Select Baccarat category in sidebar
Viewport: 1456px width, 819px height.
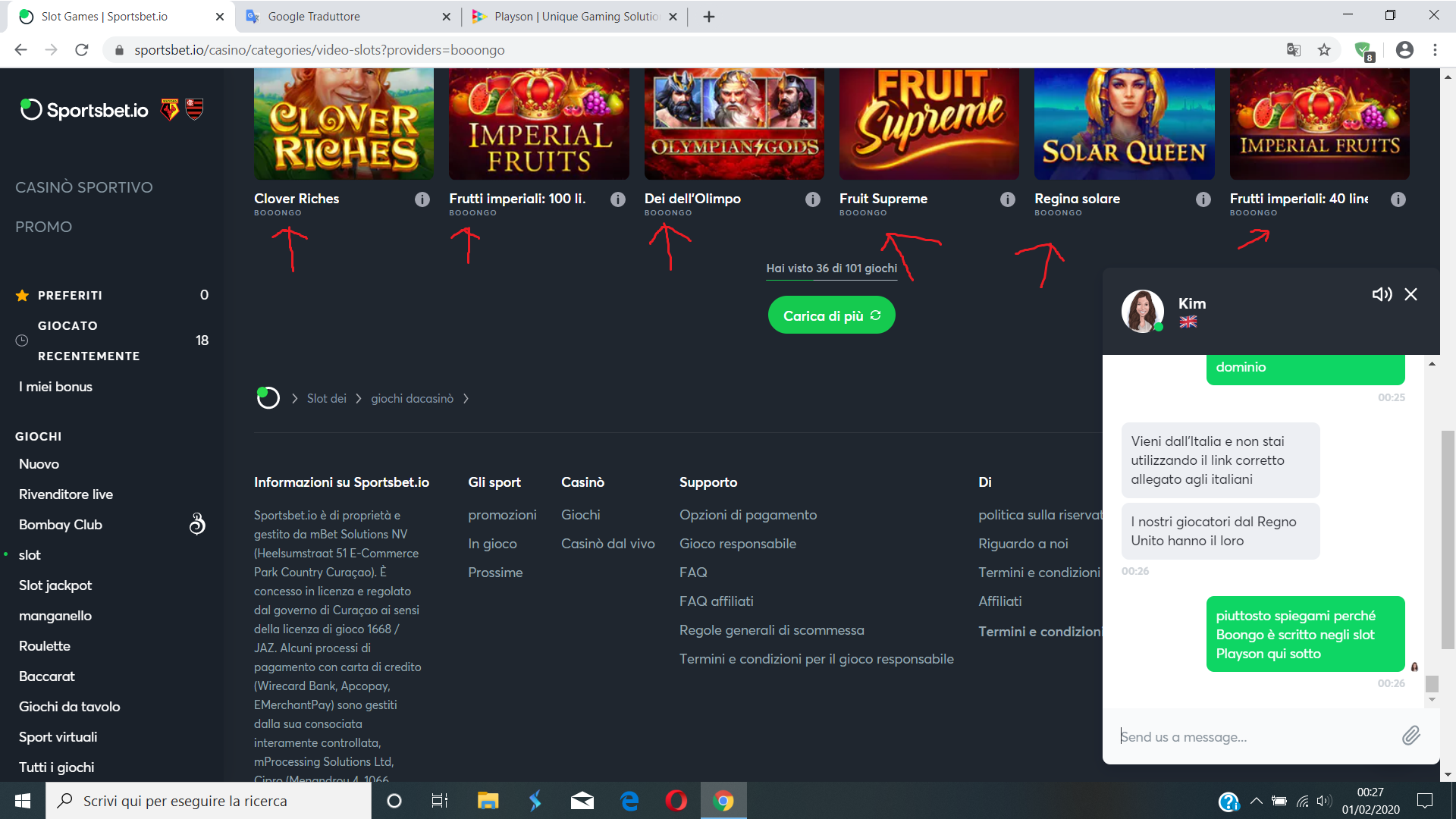point(47,676)
